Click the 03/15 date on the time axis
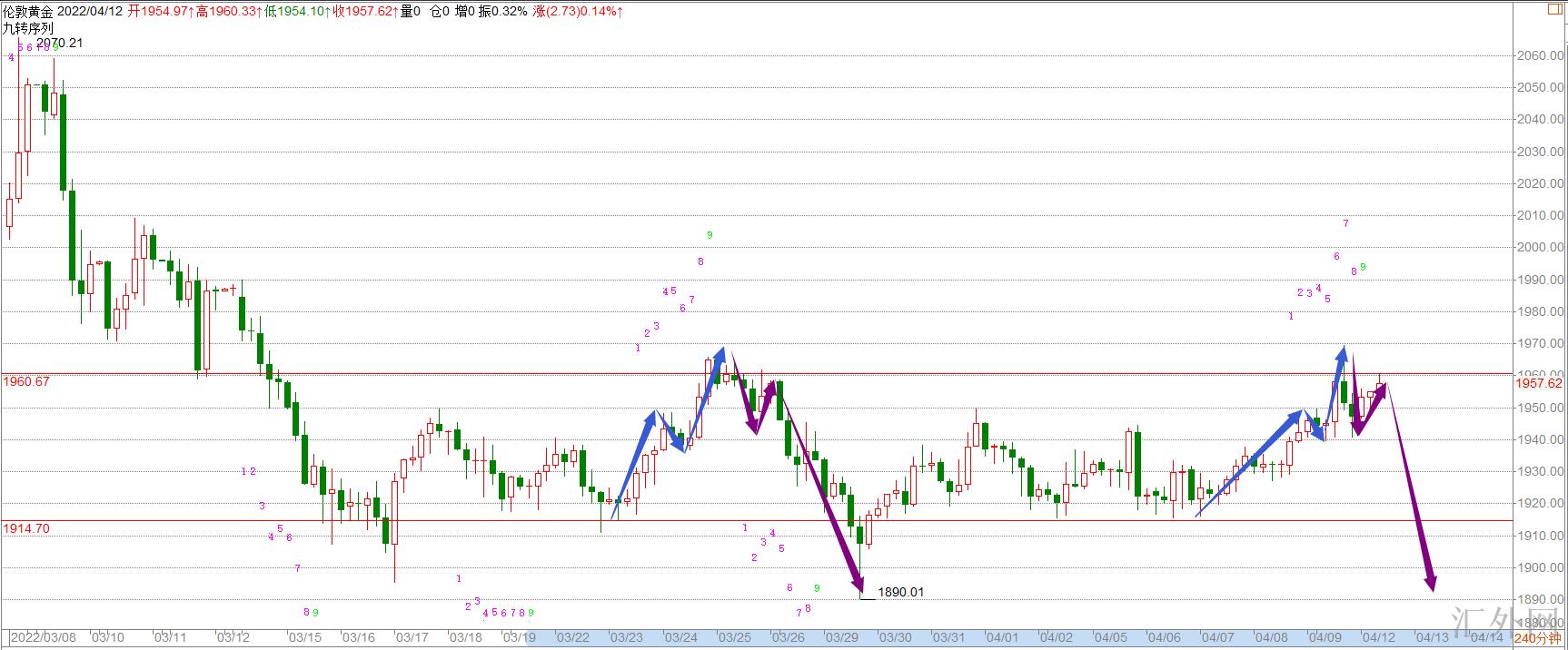 [304, 638]
